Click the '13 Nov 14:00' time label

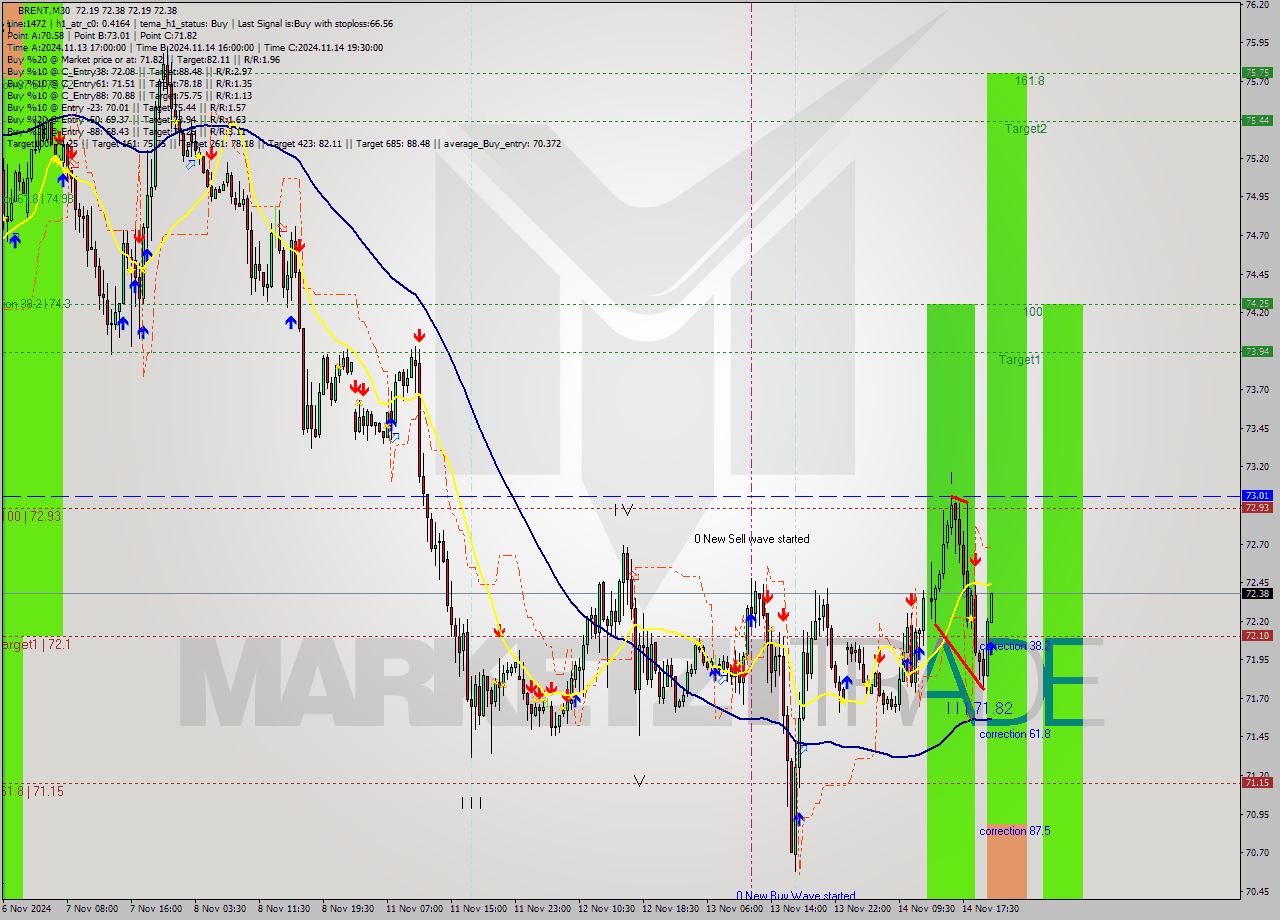797,909
